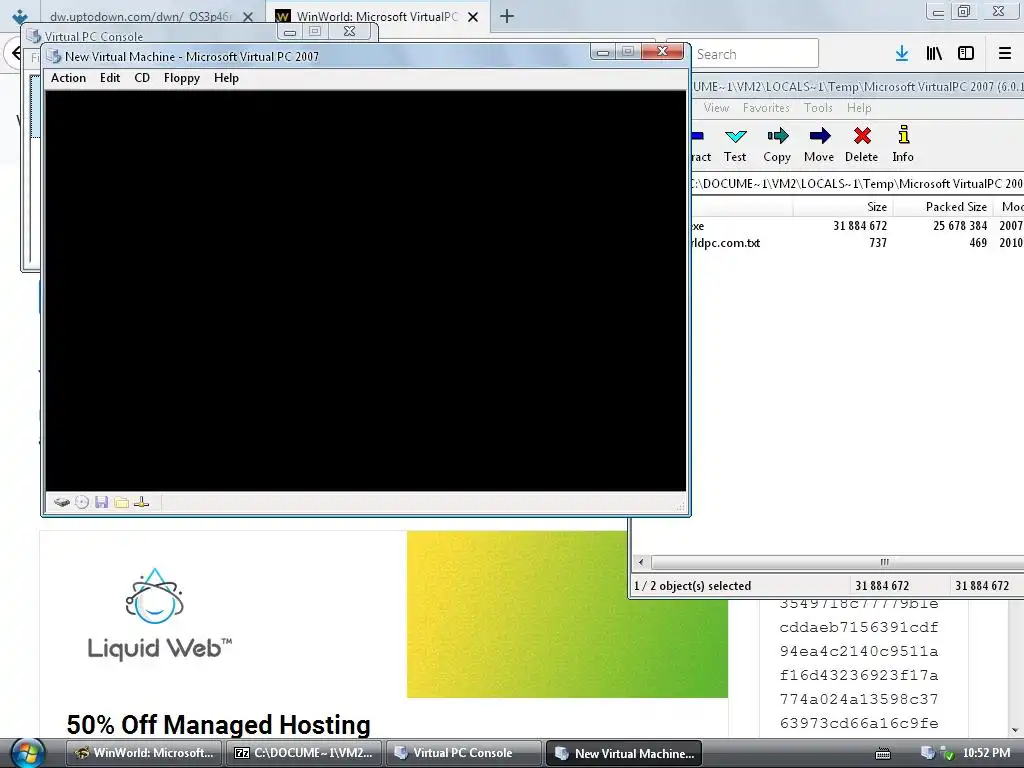This screenshot has width=1024, height=768.
Task: Click the shared folders icon in Virtual PC status bar
Action: pos(121,502)
